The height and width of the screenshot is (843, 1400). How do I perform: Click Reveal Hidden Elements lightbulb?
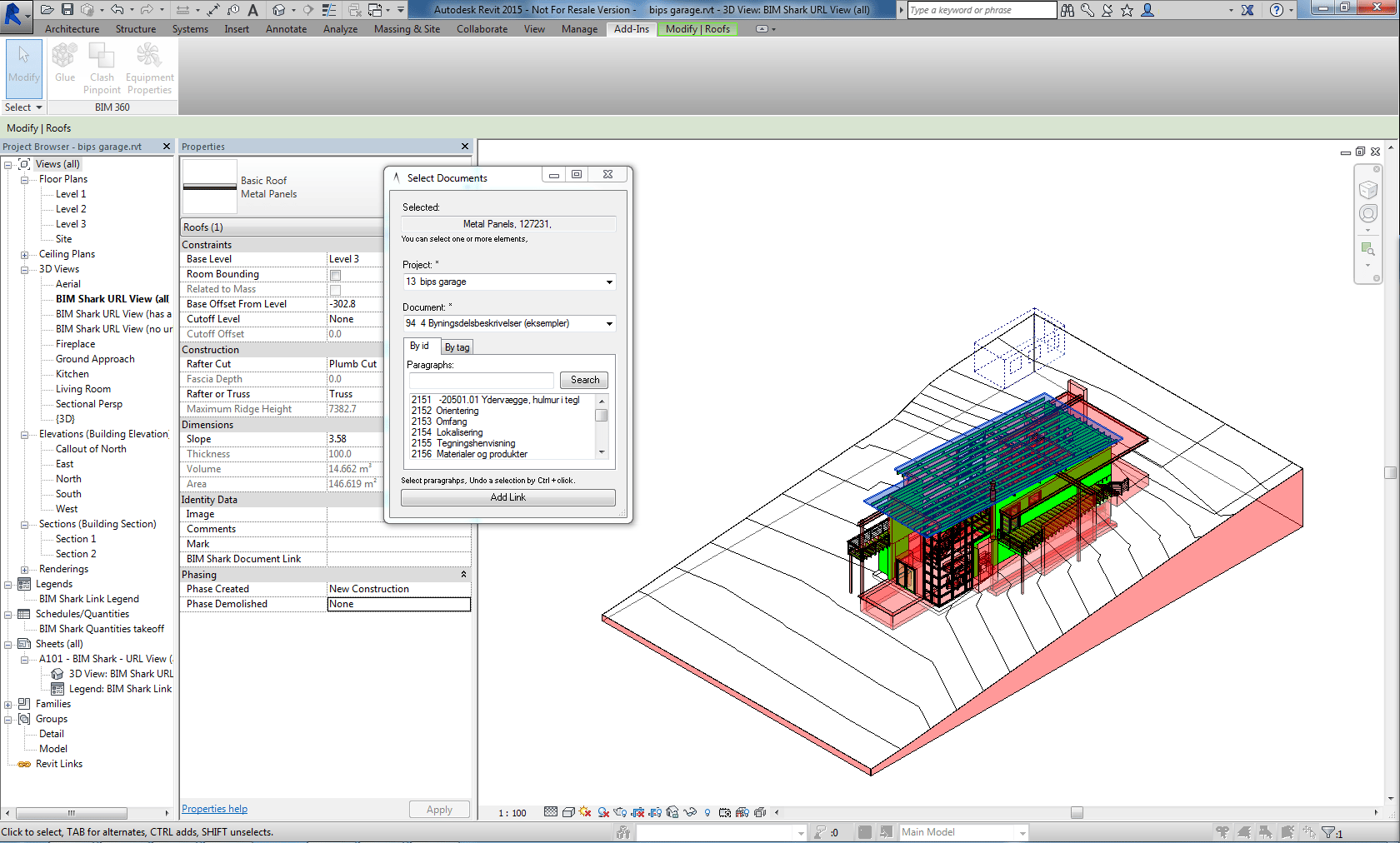707,812
